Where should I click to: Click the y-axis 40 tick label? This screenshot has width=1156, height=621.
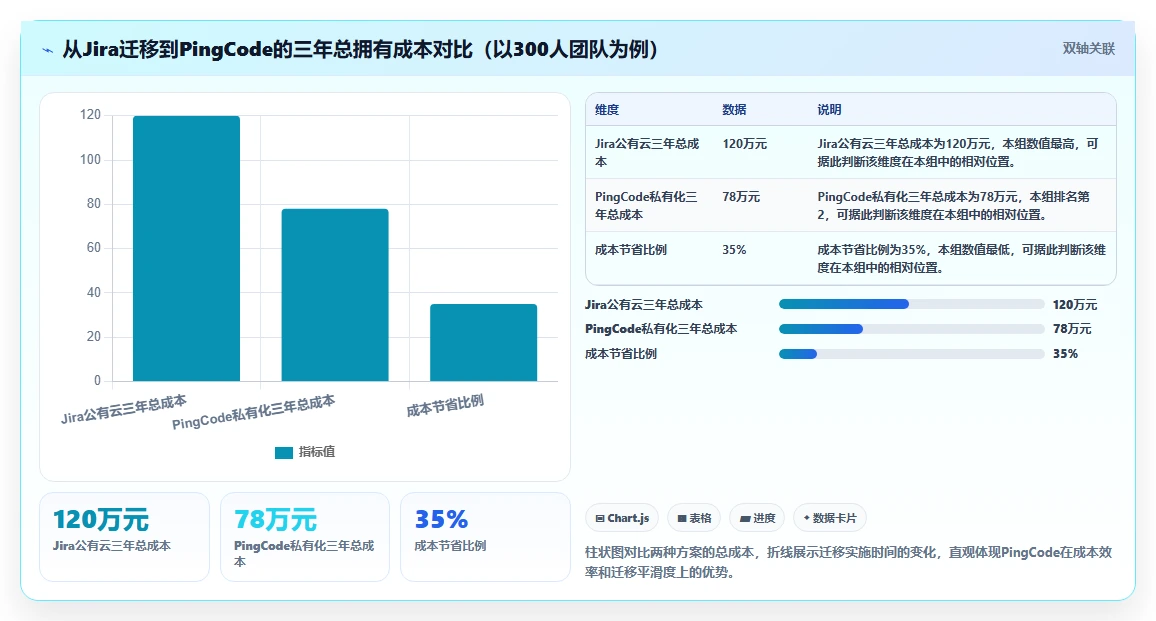coord(94,292)
